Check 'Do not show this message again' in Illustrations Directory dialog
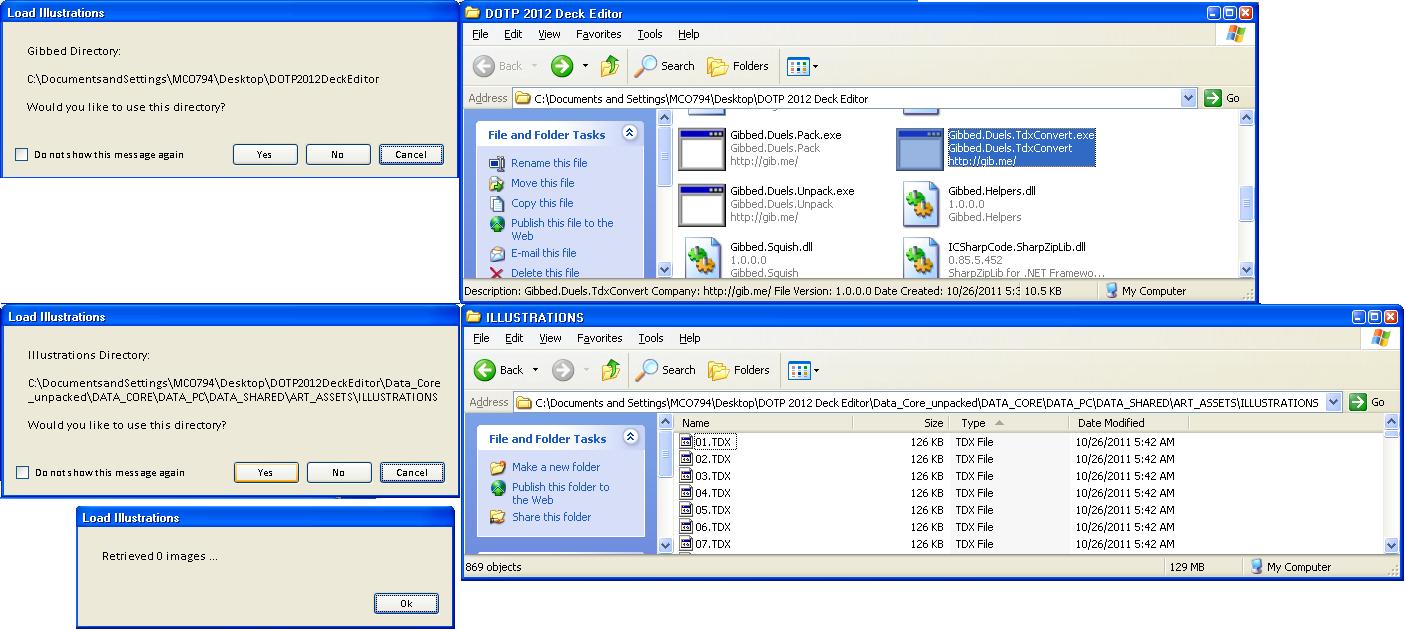The width and height of the screenshot is (1406, 631). tap(22, 473)
